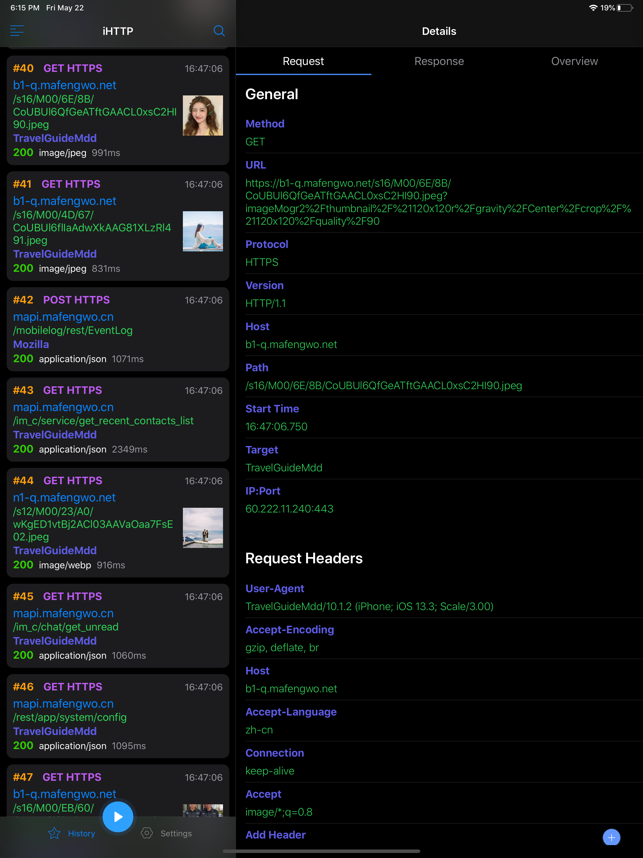643x858 pixels.
Task: Select request #46 system config
Action: 118,716
